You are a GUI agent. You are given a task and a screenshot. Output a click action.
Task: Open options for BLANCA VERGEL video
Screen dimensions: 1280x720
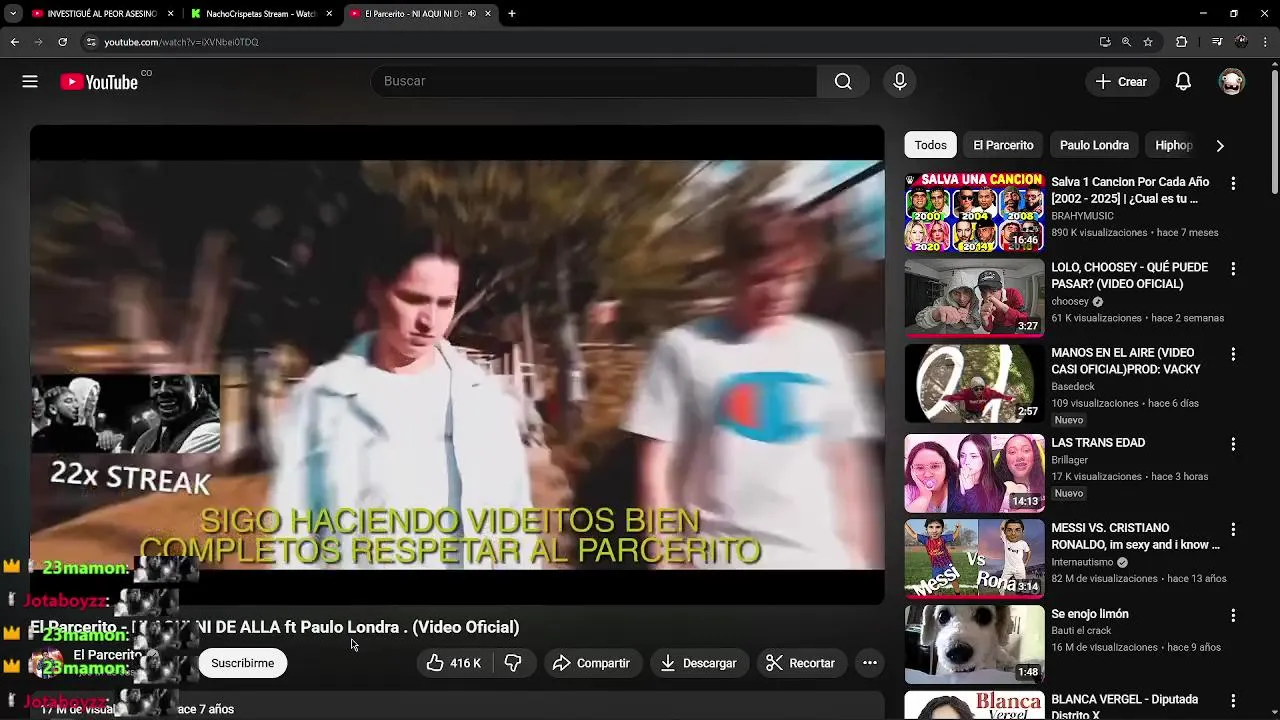[x=1233, y=701]
